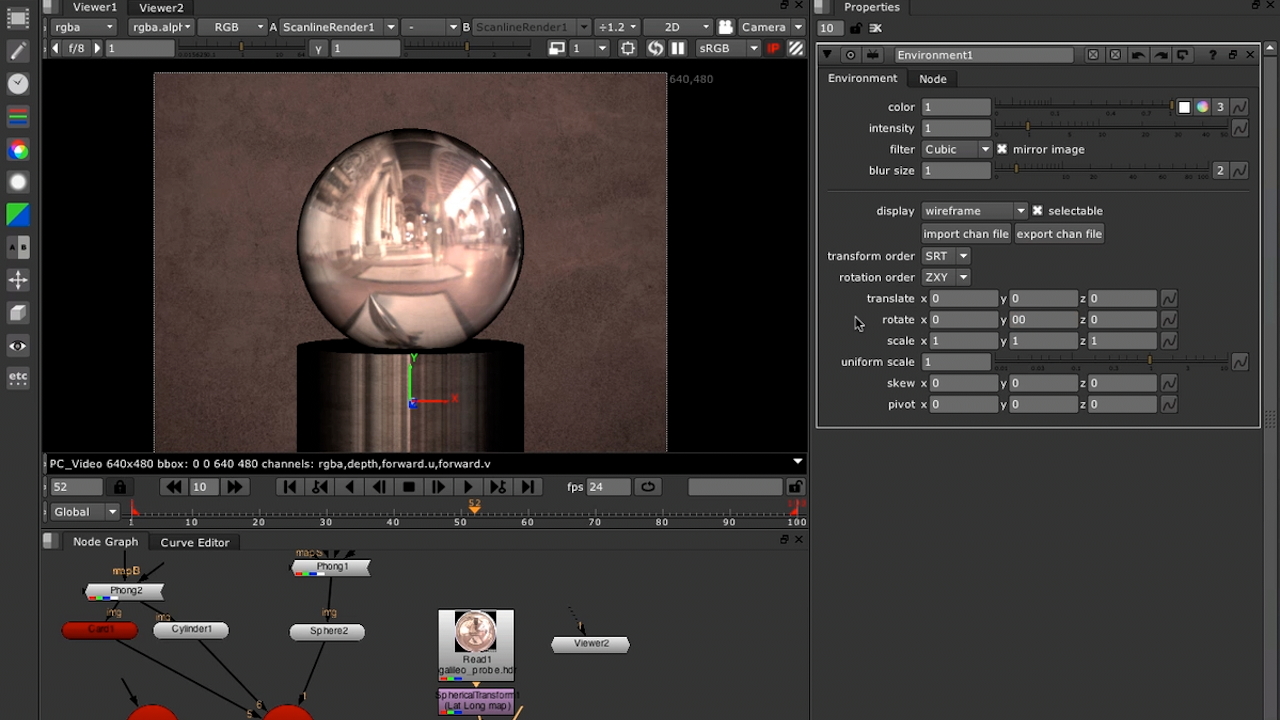The height and width of the screenshot is (720, 1280).
Task: Toggle the properties bin lock icon
Action: [855, 28]
